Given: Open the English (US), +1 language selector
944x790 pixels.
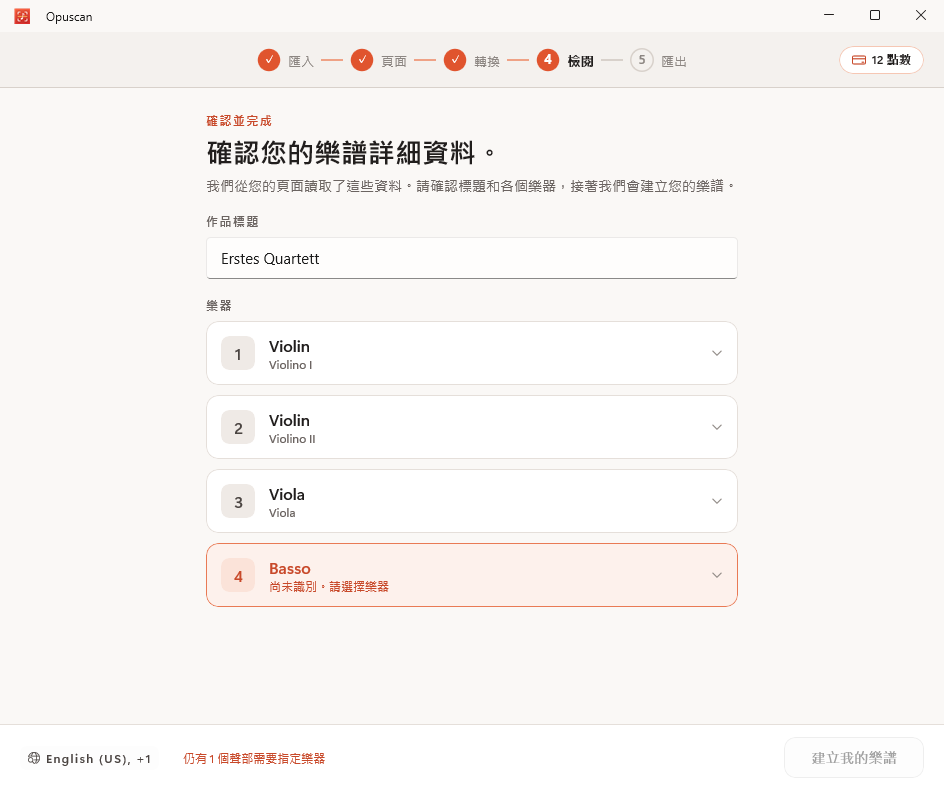Looking at the screenshot, I should [89, 759].
